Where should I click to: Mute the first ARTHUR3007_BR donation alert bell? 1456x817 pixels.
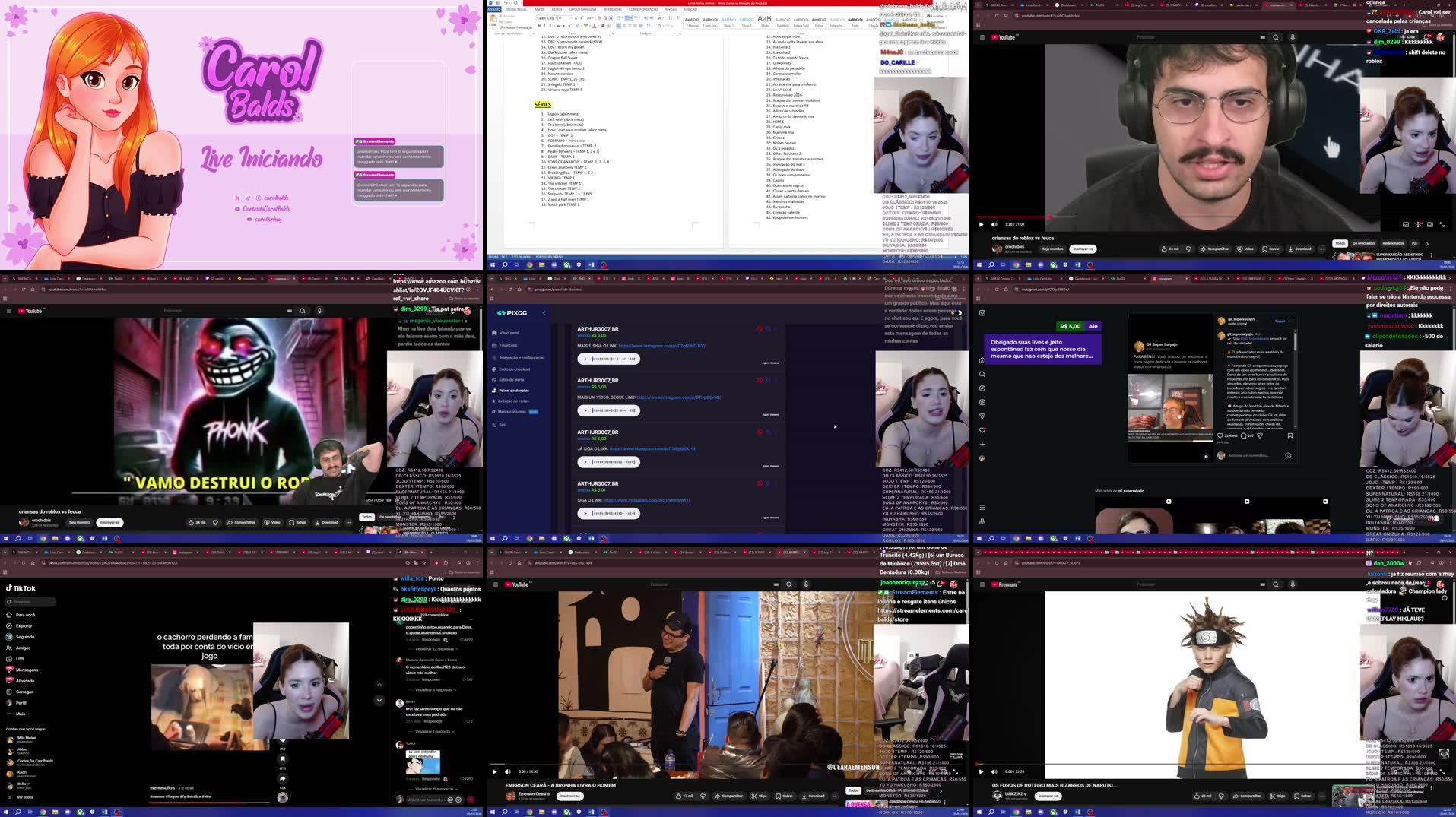click(x=760, y=328)
